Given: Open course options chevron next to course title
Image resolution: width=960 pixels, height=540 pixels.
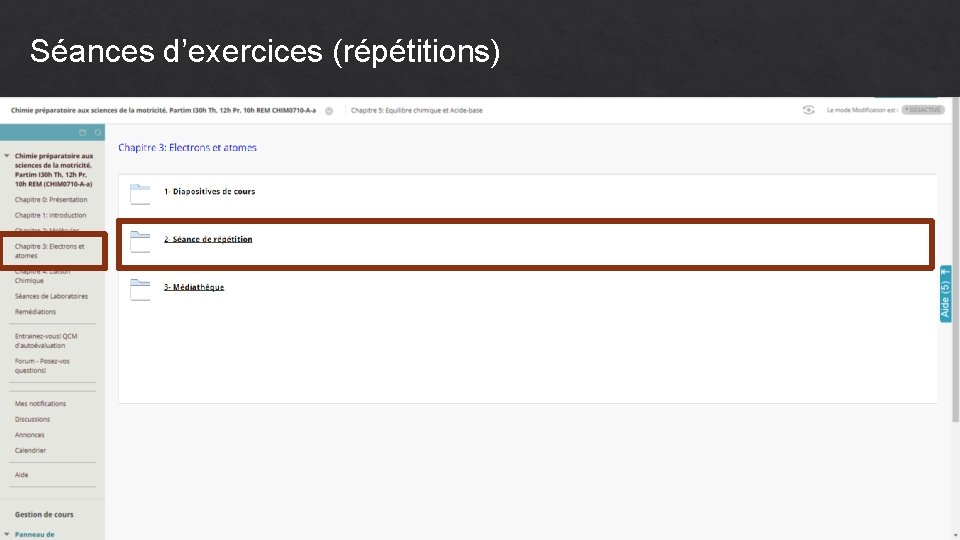Looking at the screenshot, I should click(x=329, y=111).
